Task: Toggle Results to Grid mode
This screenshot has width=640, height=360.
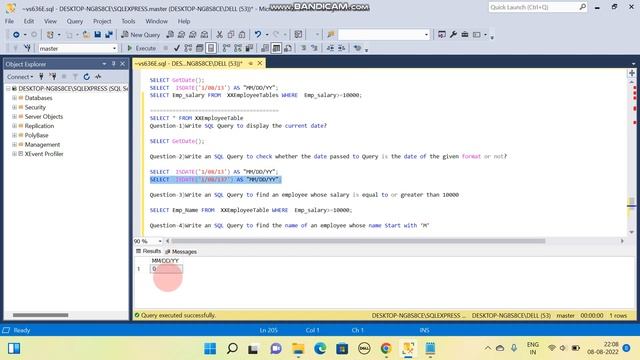Action: 276,48
